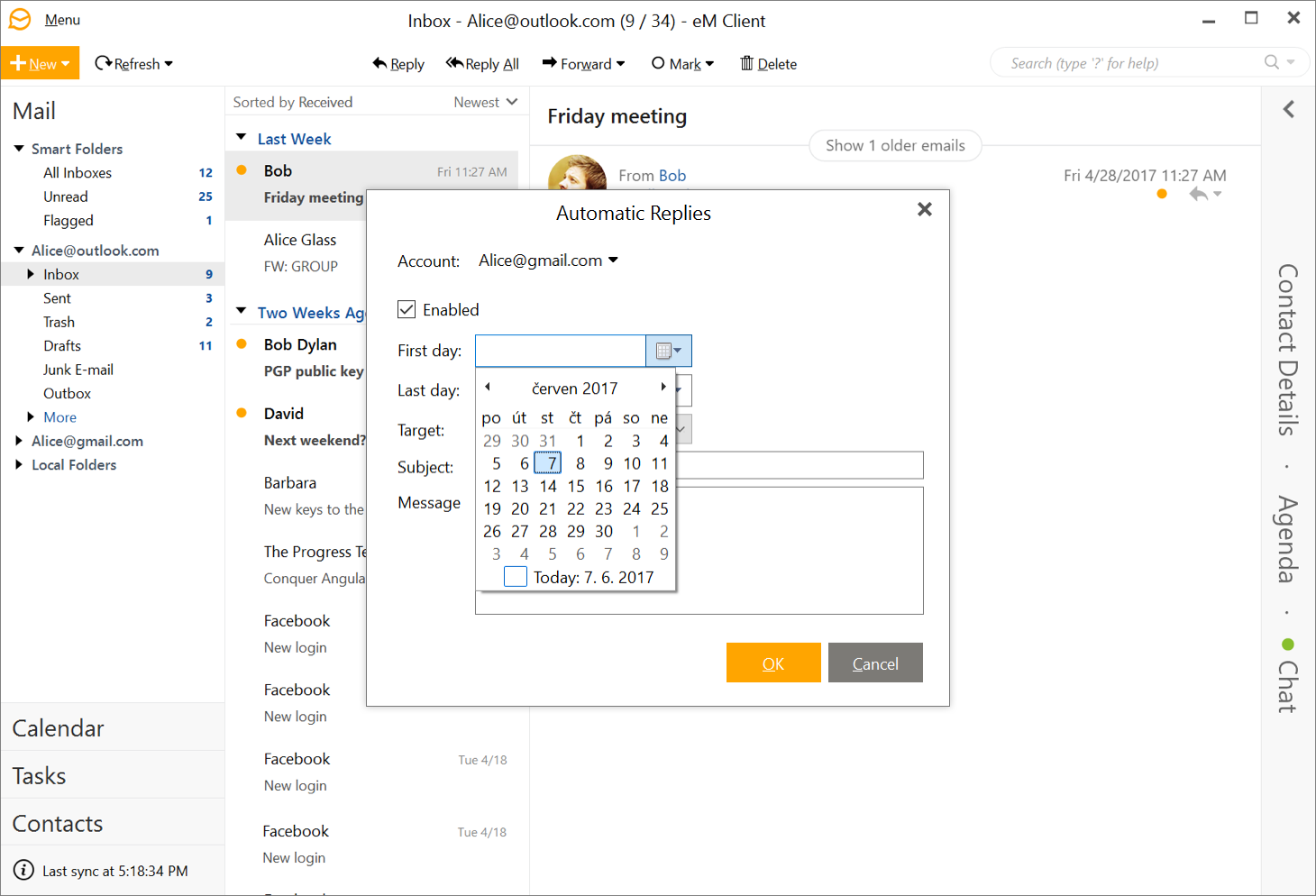Go to previous month in calendar
1316x896 pixels.
click(x=488, y=388)
